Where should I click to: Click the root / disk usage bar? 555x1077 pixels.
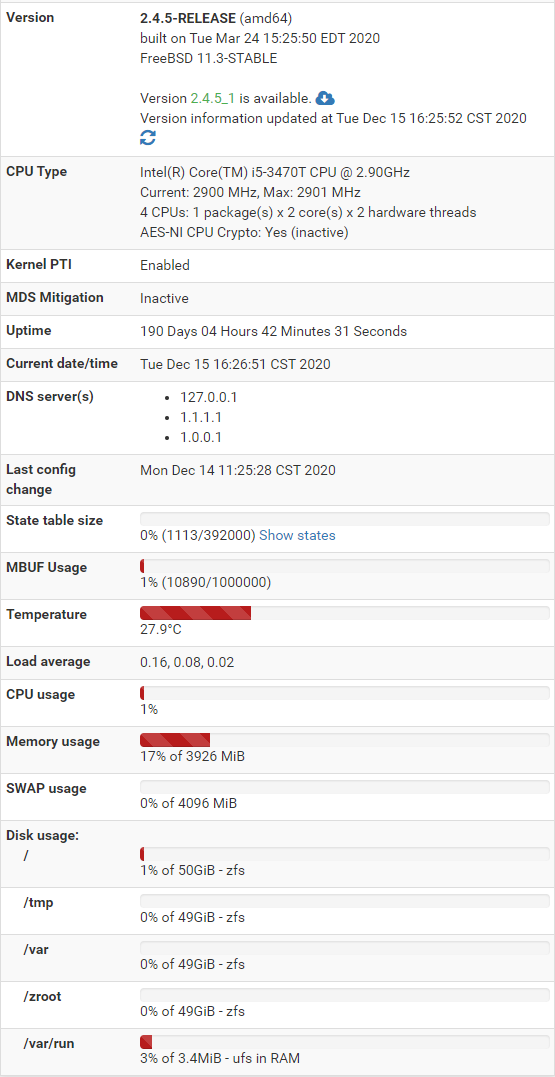click(345, 854)
